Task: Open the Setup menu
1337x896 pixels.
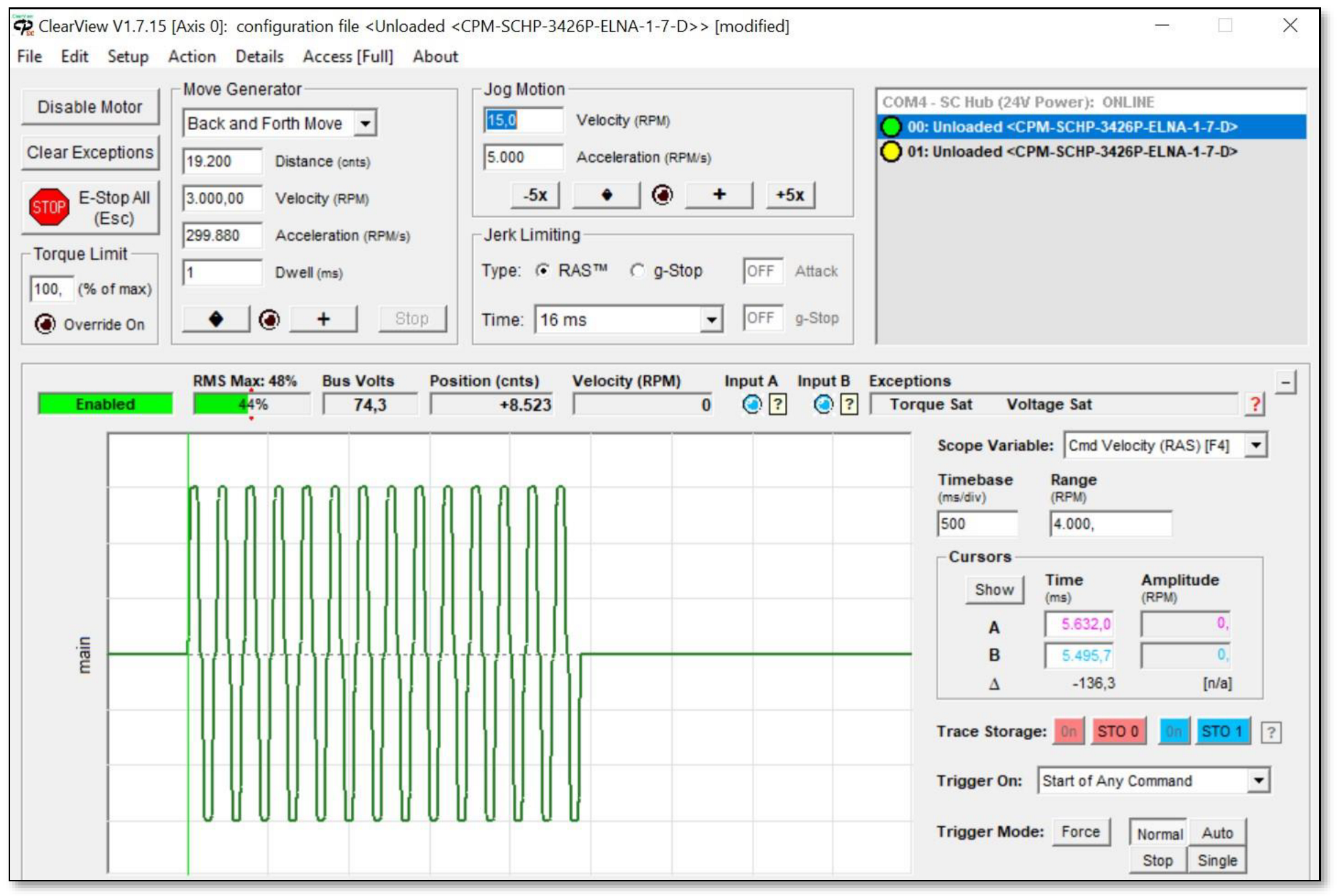Action: pyautogui.click(x=128, y=57)
